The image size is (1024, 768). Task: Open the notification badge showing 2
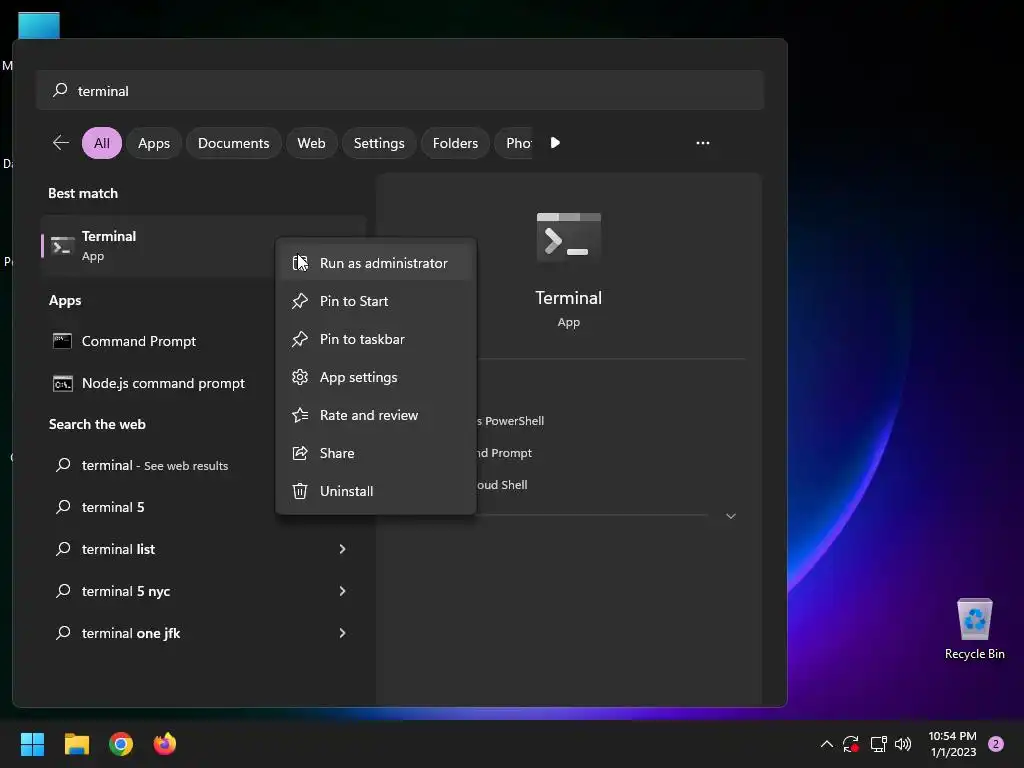coord(996,744)
